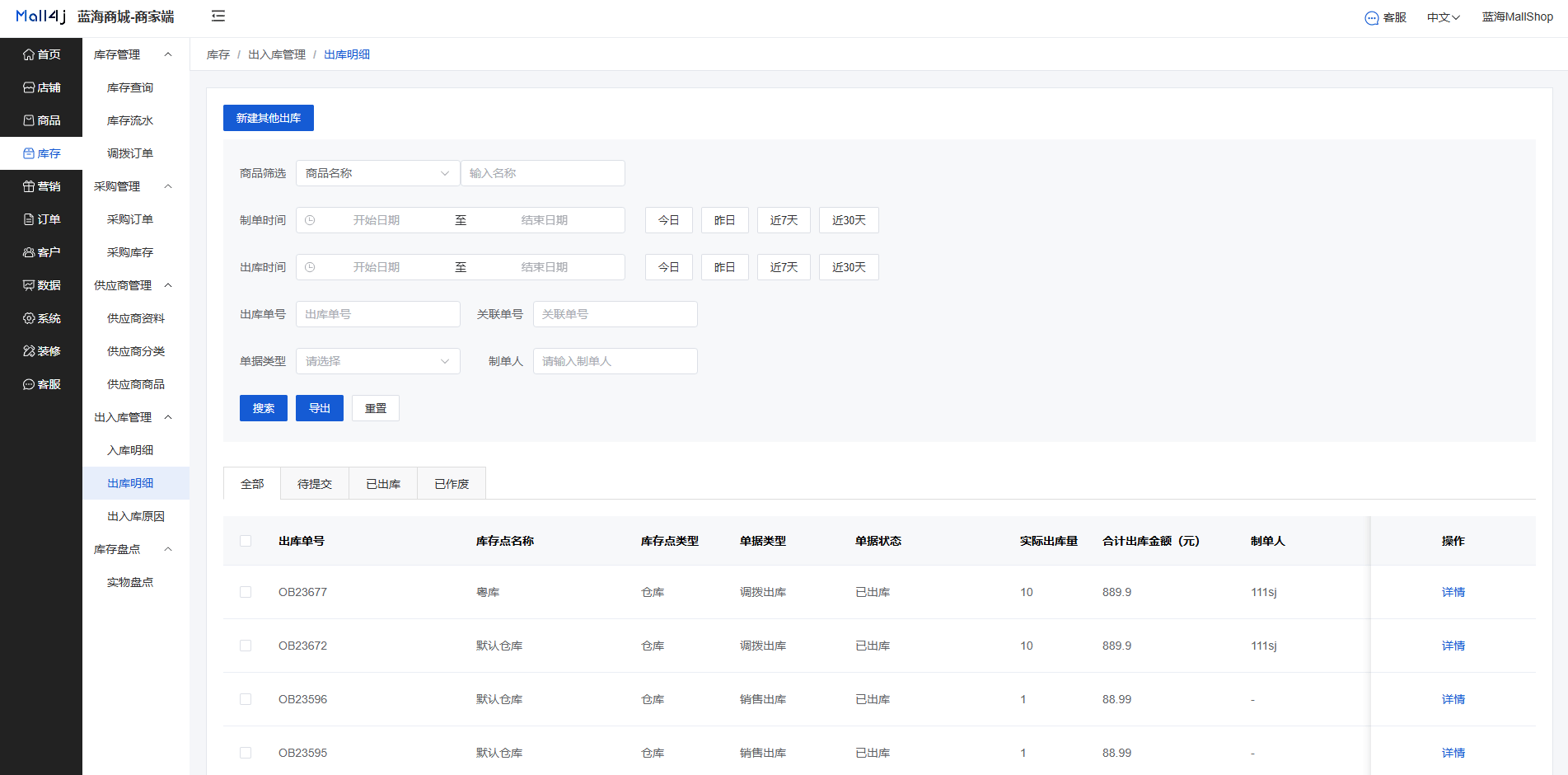
Task: Click 结束日期 in 出库时间 range
Action: coord(545,267)
